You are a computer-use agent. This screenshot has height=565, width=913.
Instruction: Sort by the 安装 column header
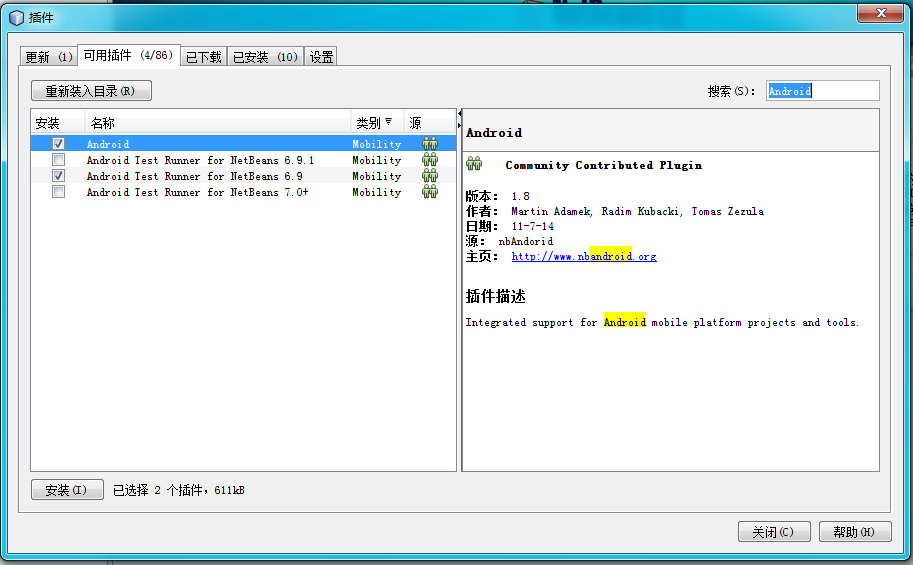coord(57,123)
